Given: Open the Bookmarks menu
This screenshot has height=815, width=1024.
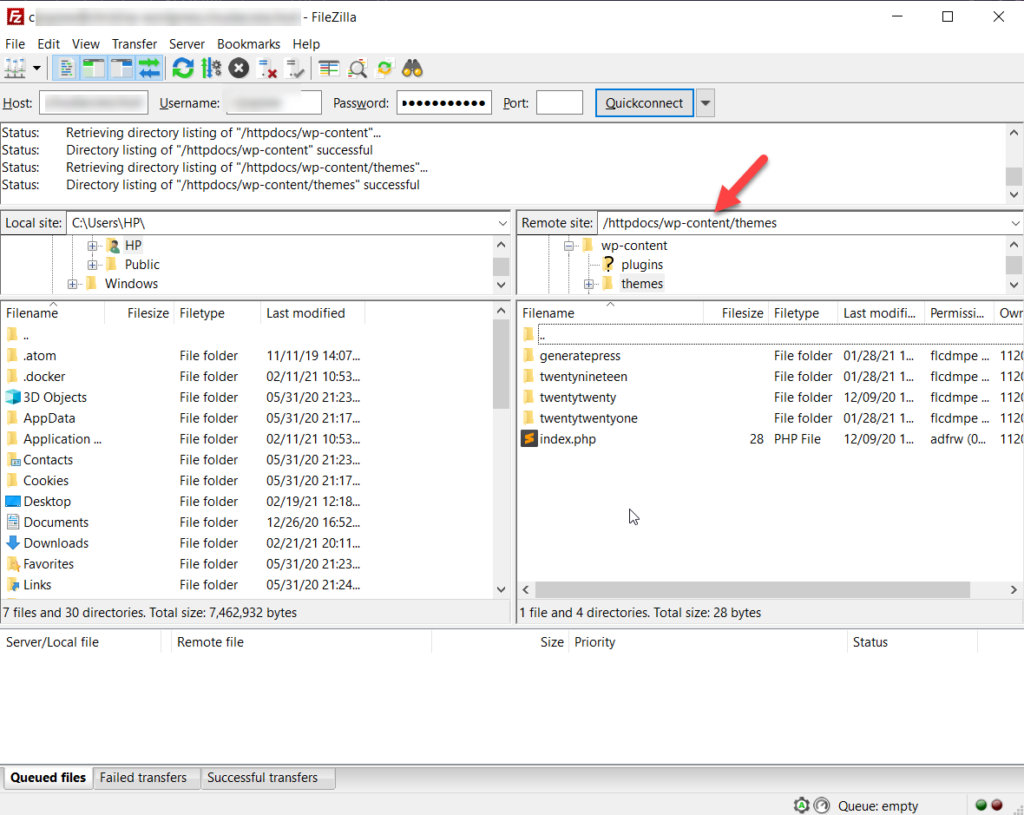Looking at the screenshot, I should click(x=248, y=44).
